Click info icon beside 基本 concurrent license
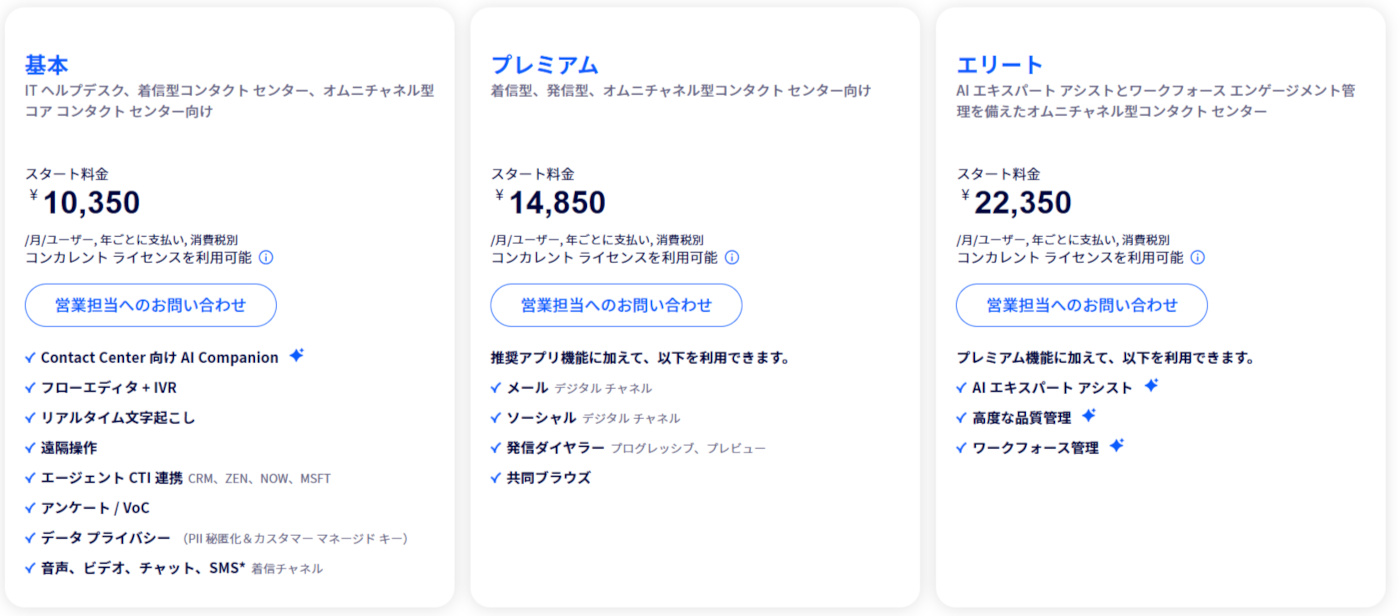1400x616 pixels. [x=266, y=257]
